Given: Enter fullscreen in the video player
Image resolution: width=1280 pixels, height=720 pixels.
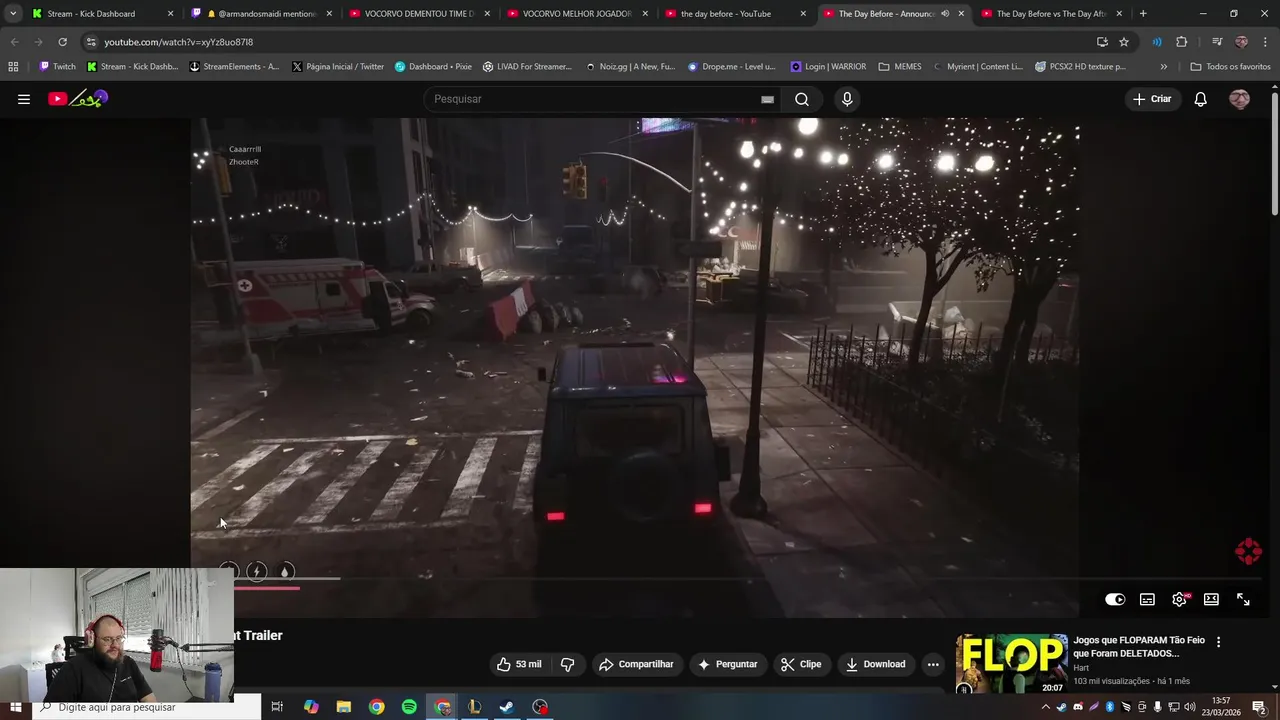Looking at the screenshot, I should (x=1243, y=599).
